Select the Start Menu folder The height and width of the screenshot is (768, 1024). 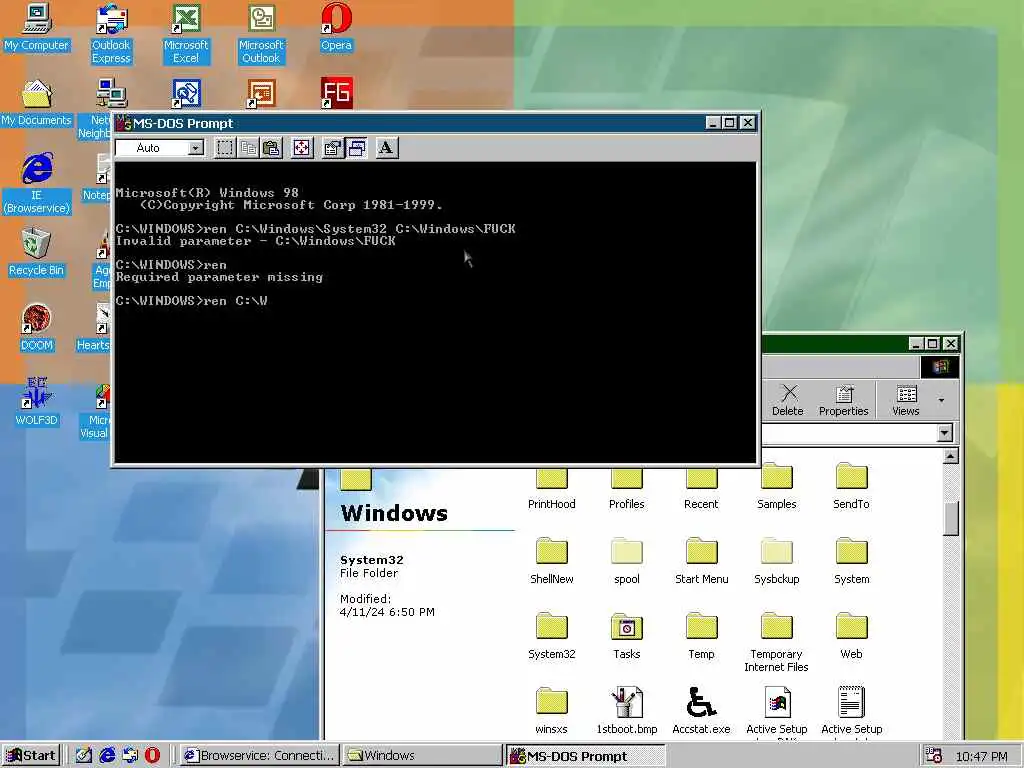tap(701, 562)
